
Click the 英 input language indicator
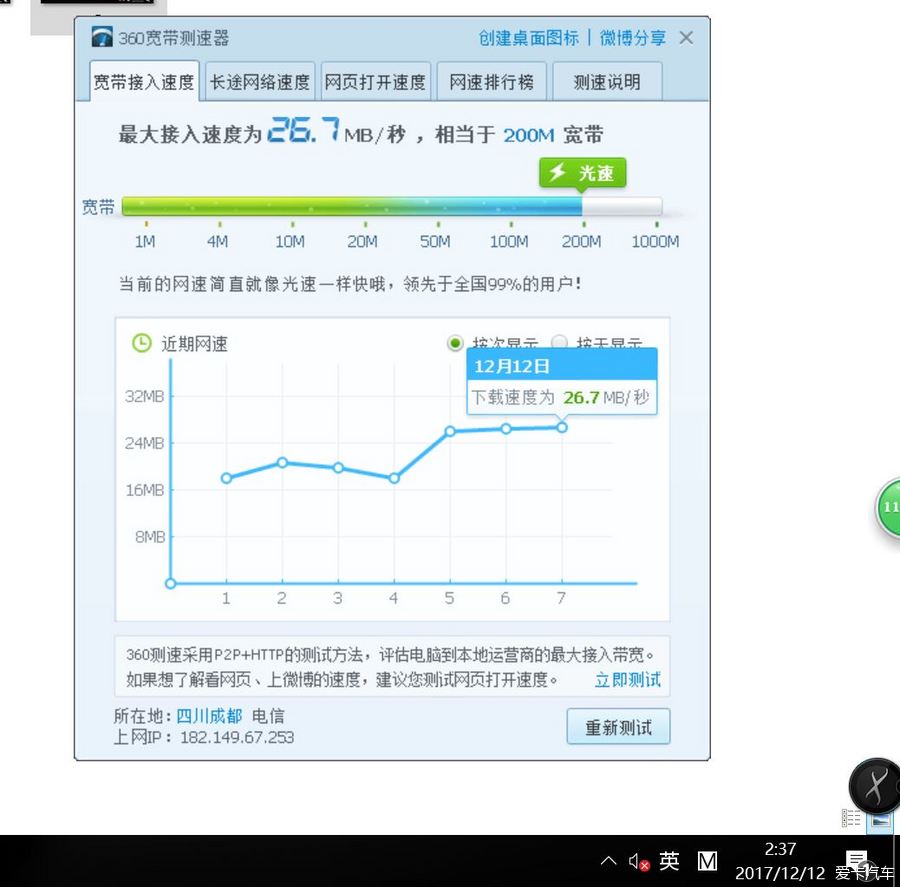click(x=669, y=861)
